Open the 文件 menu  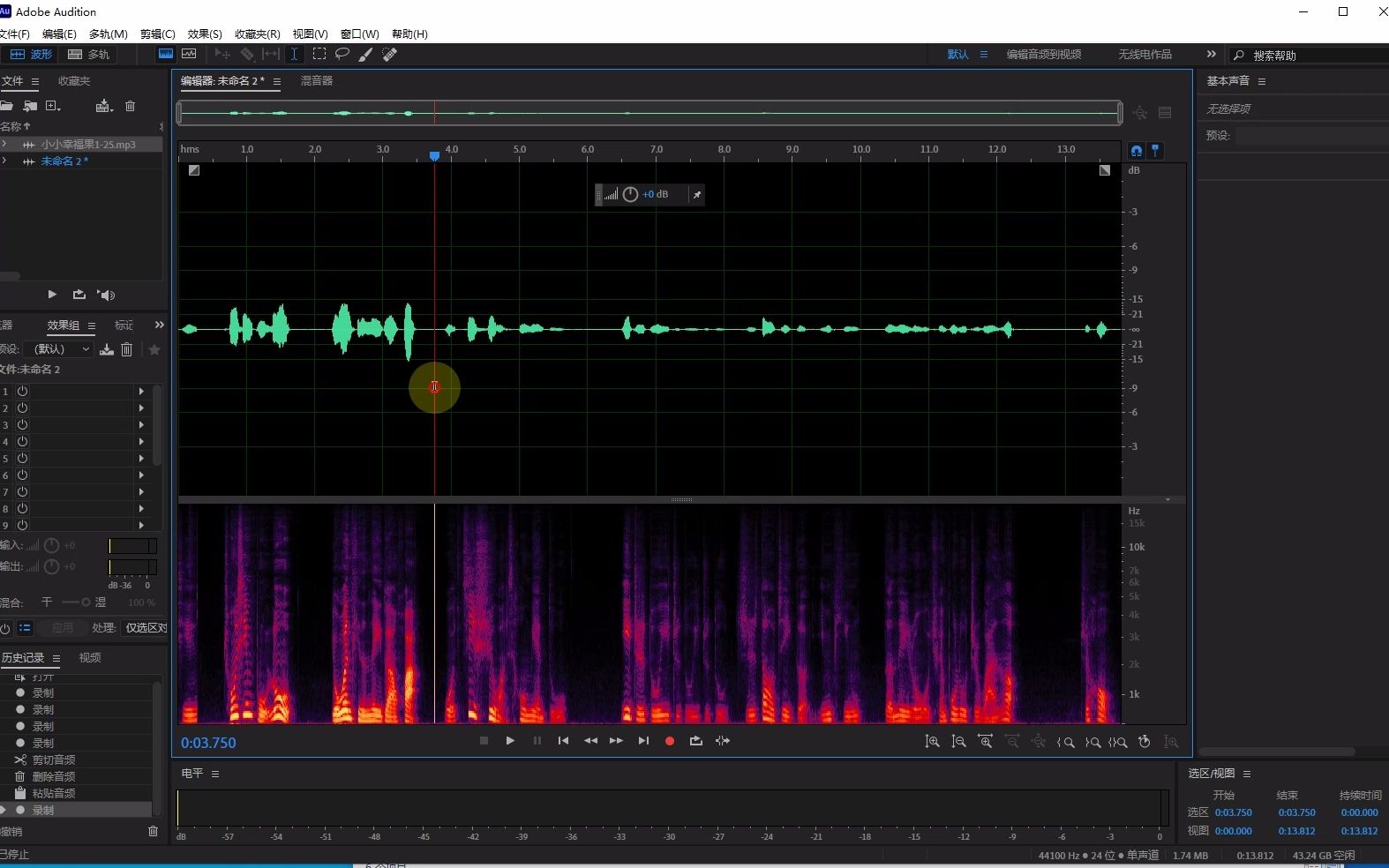[x=14, y=34]
